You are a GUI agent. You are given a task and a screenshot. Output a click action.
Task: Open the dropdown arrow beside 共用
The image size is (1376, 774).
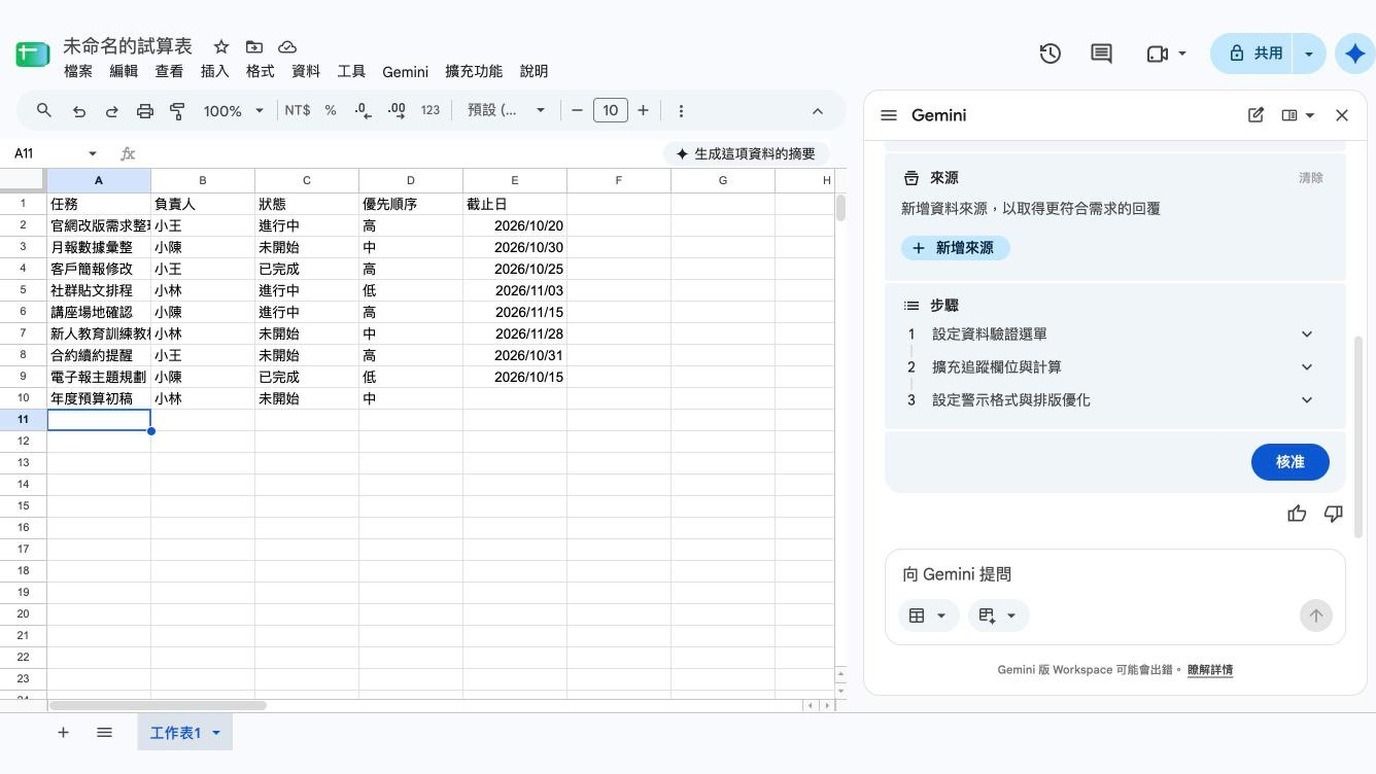tap(1309, 54)
